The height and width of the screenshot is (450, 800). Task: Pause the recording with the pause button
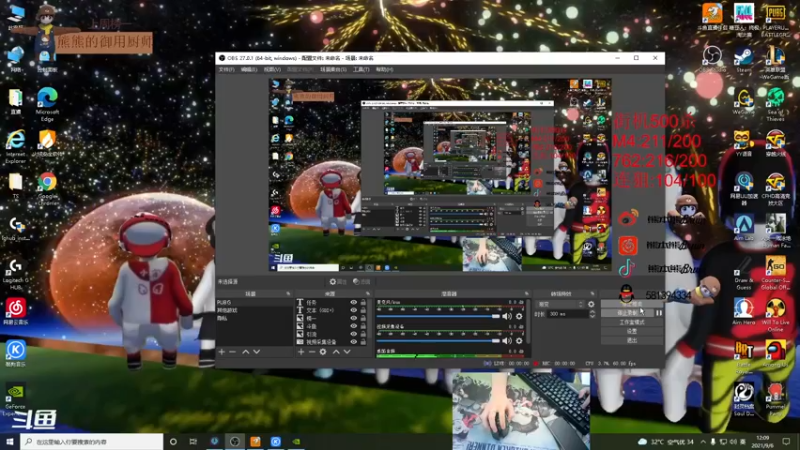(x=659, y=313)
